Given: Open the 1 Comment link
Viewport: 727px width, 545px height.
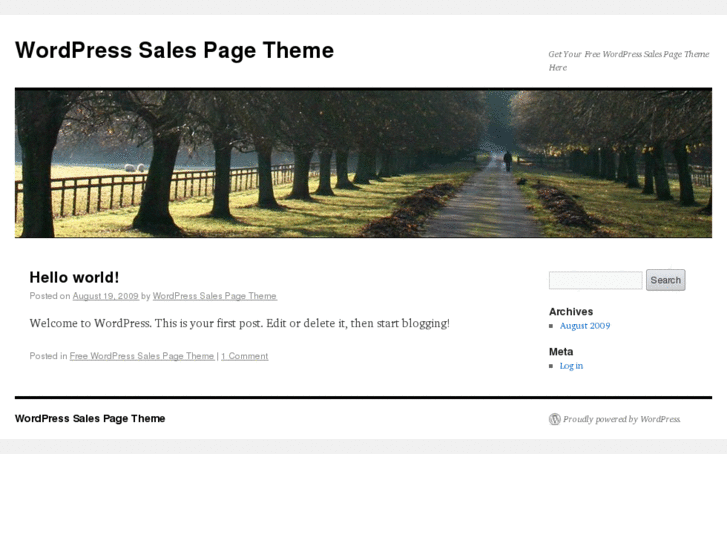Looking at the screenshot, I should click(x=244, y=356).
